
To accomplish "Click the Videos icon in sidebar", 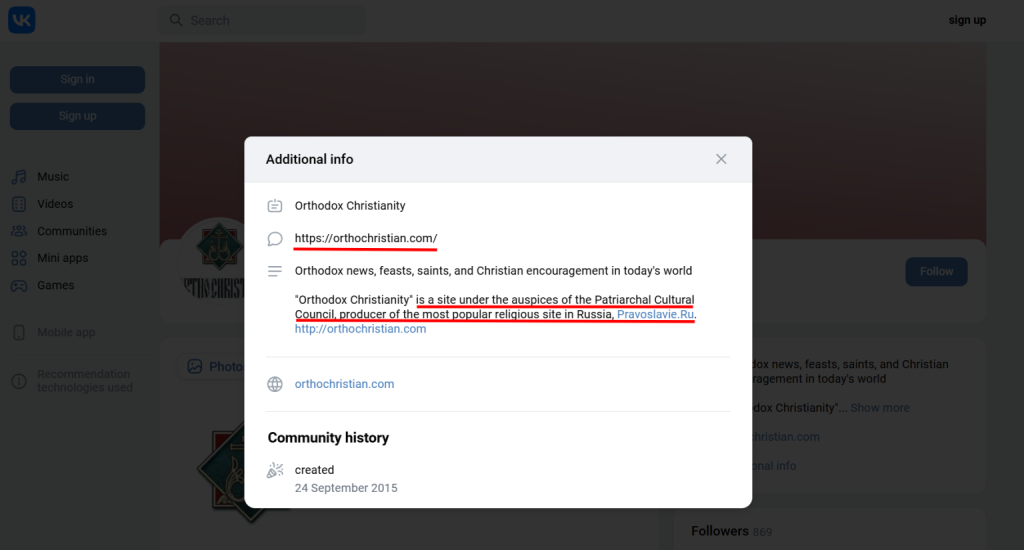I will [x=19, y=204].
